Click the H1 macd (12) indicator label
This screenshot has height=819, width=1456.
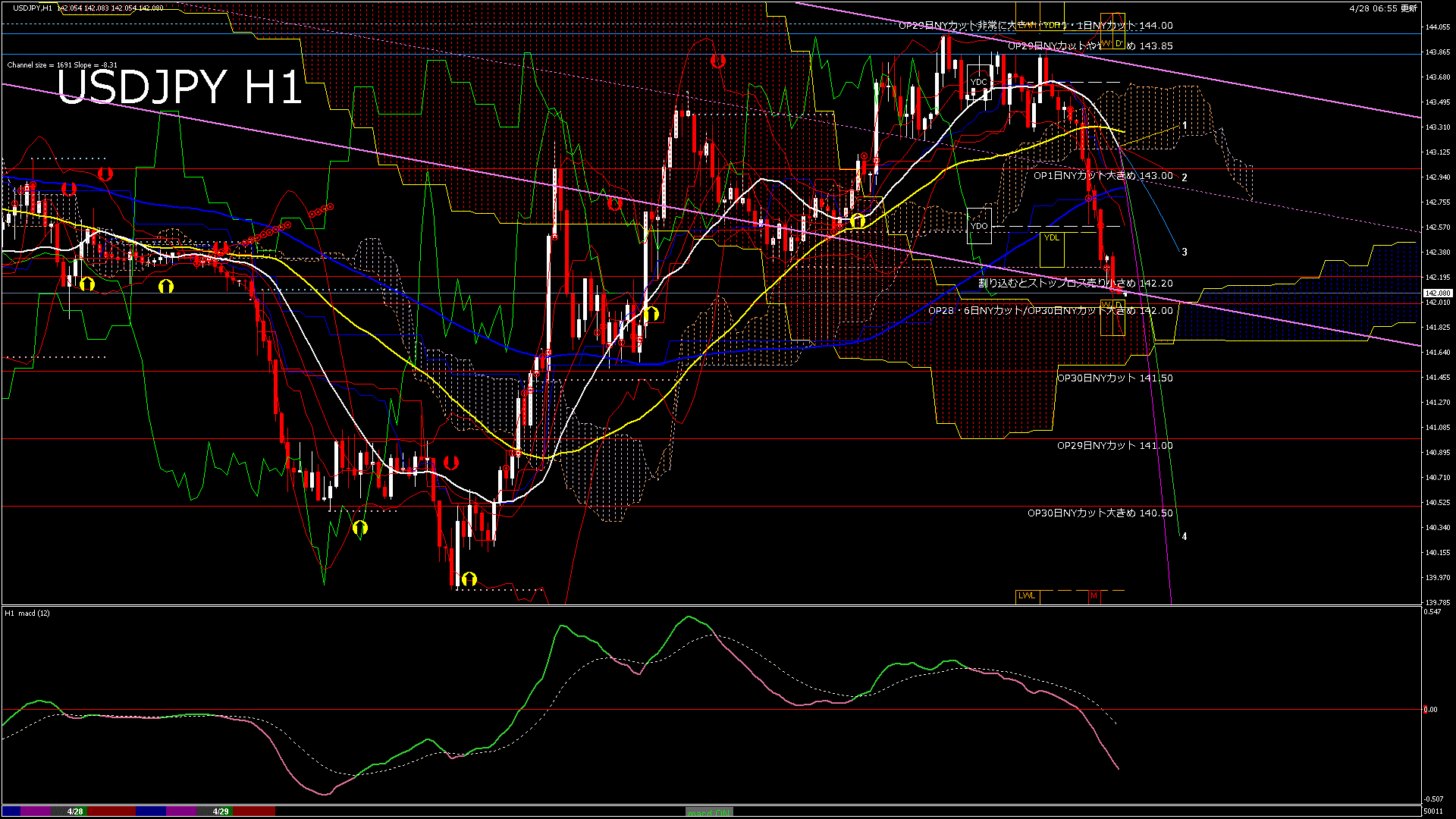click(x=27, y=613)
